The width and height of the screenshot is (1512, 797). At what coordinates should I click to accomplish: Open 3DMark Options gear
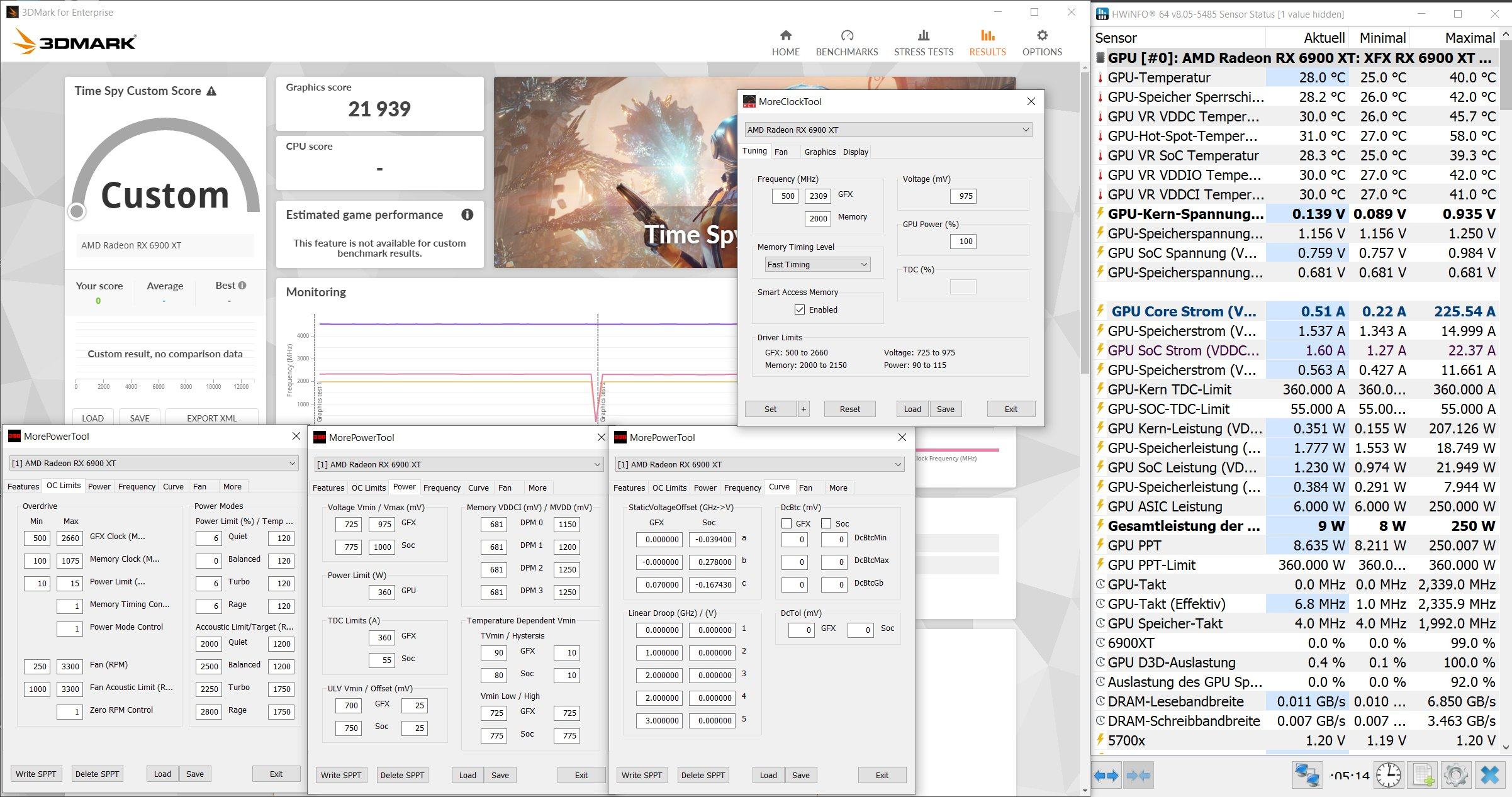pyautogui.click(x=1041, y=36)
